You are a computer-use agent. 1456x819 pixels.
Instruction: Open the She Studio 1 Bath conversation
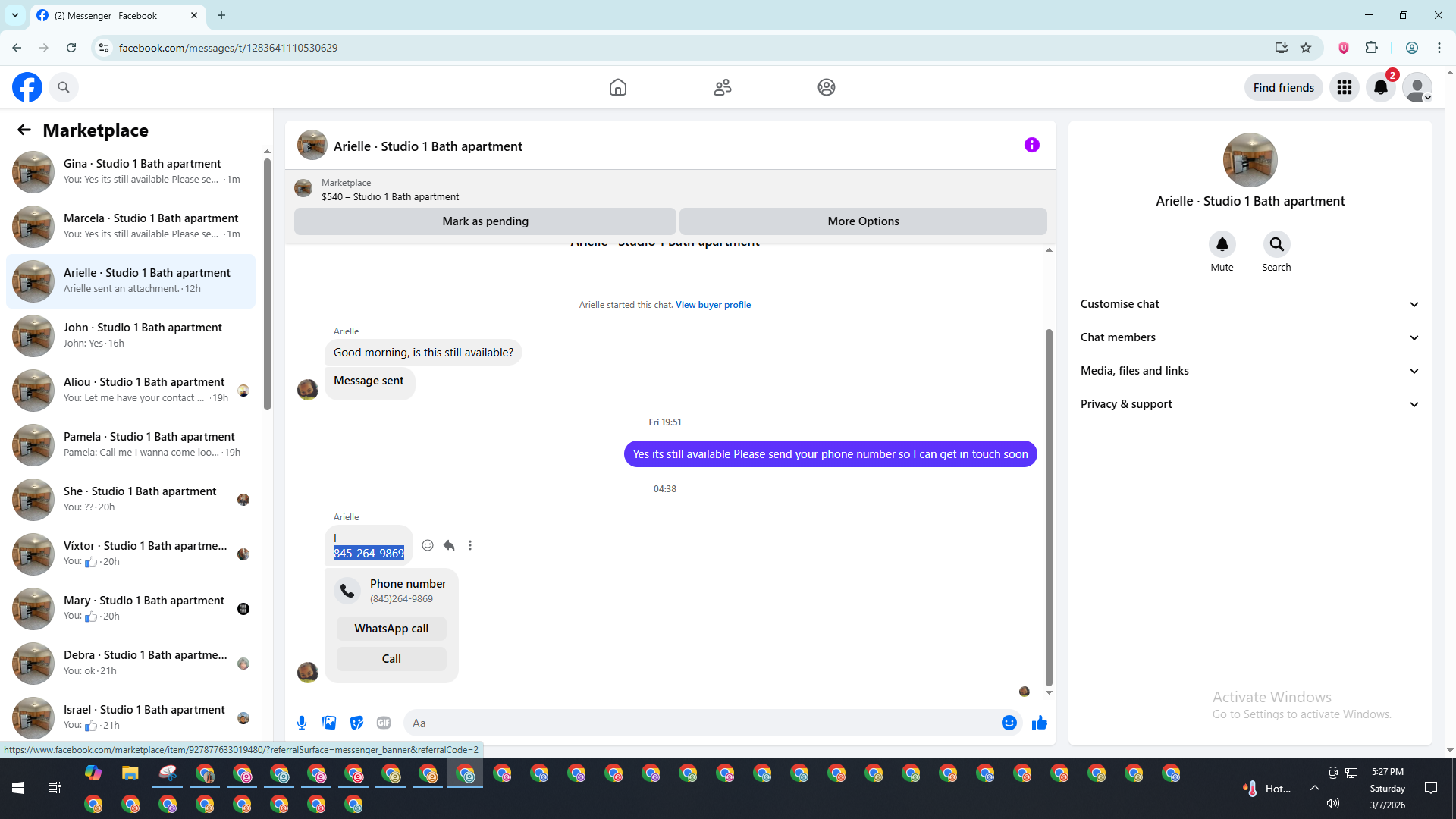point(130,499)
